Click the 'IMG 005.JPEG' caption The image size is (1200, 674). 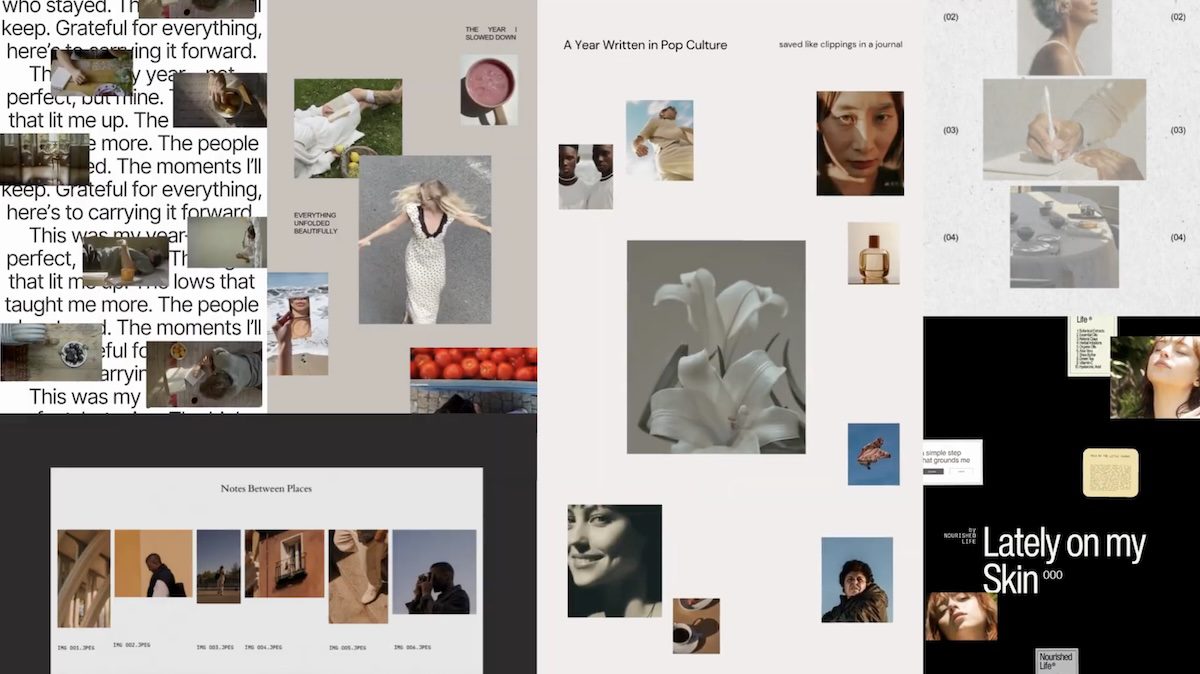347,648
